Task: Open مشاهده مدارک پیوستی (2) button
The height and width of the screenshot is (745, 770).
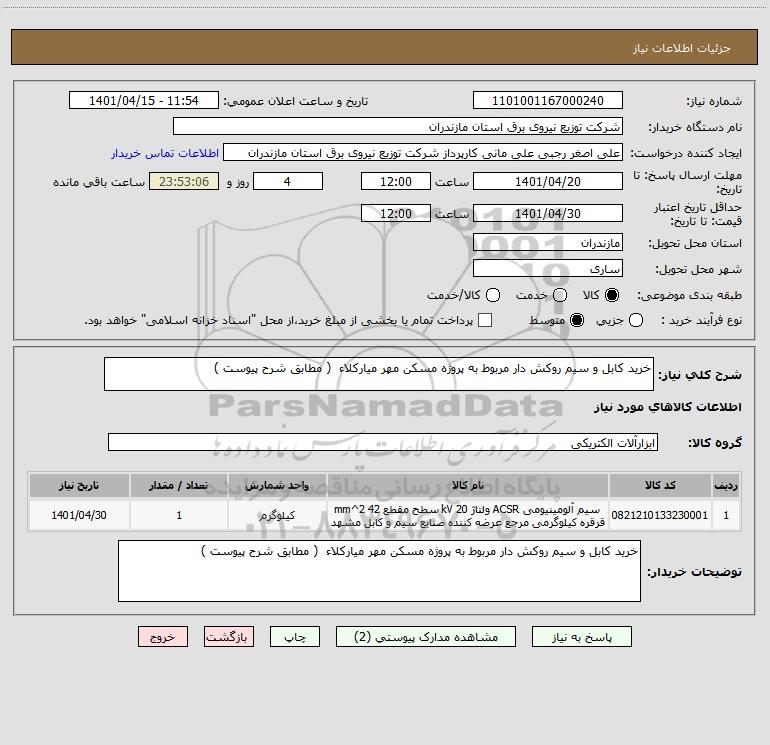Action: [426, 637]
